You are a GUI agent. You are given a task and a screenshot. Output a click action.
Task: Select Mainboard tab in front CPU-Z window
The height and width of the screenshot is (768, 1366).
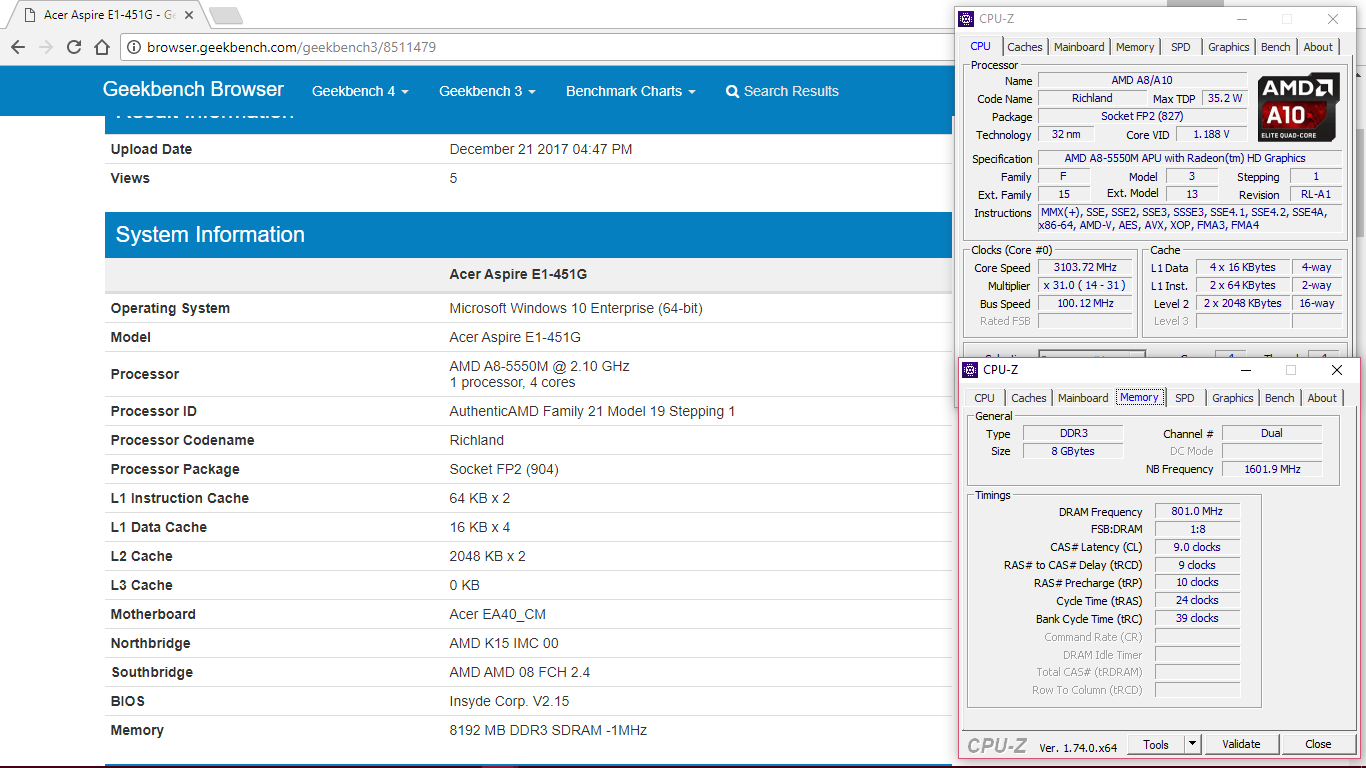[x=1083, y=398]
